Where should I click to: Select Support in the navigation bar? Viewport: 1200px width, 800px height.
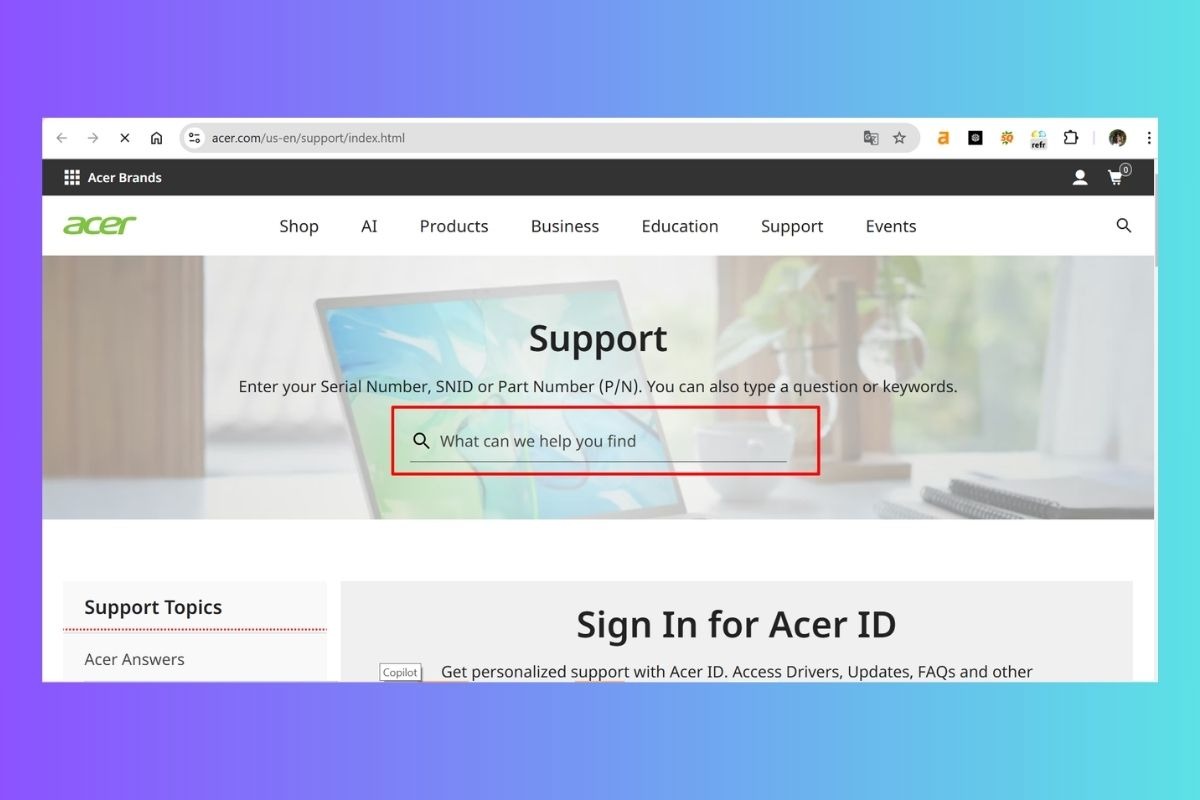(x=792, y=227)
